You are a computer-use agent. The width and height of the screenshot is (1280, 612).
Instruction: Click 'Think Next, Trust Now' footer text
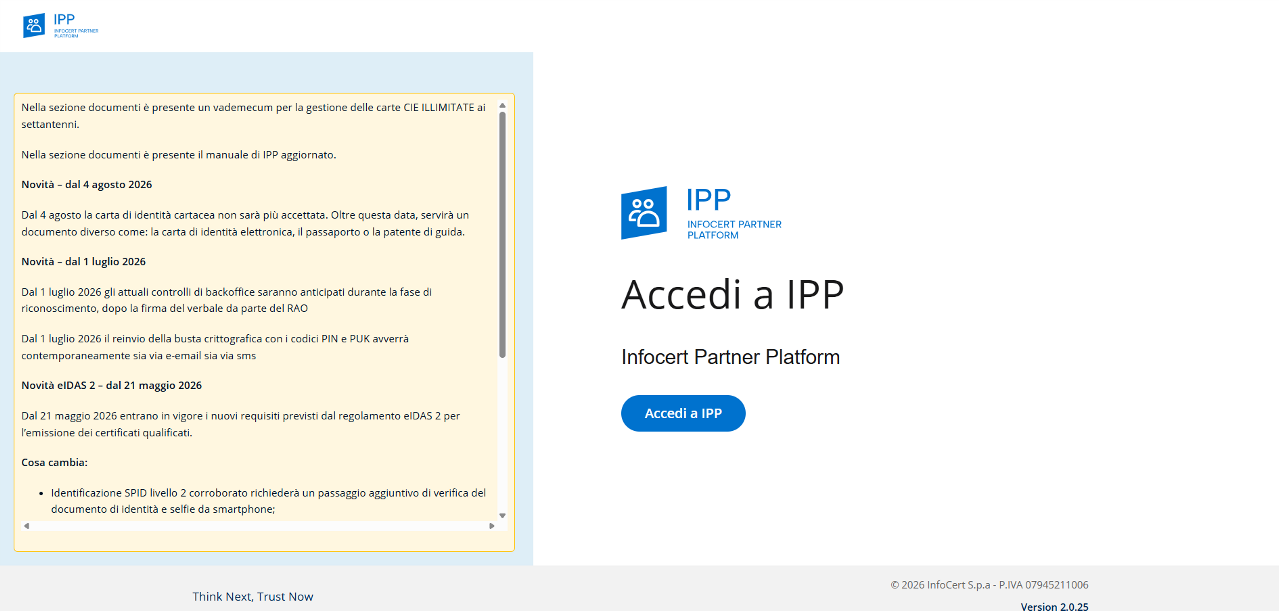click(x=253, y=597)
